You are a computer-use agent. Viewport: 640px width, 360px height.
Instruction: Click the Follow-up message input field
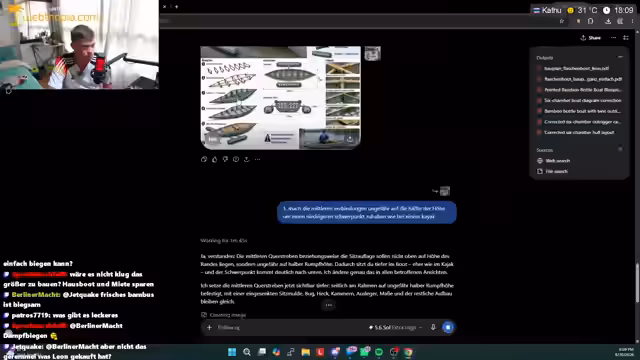[290, 327]
